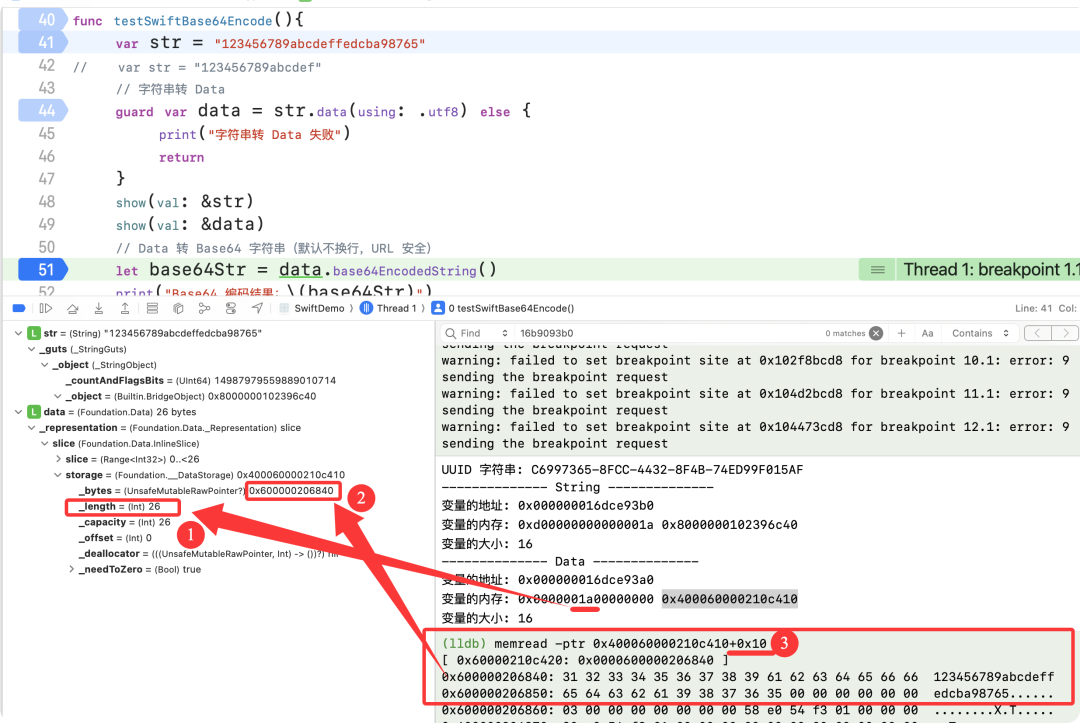Screen dimensions: 1080x723
Task: Clear the console find field
Action: pos(876,333)
